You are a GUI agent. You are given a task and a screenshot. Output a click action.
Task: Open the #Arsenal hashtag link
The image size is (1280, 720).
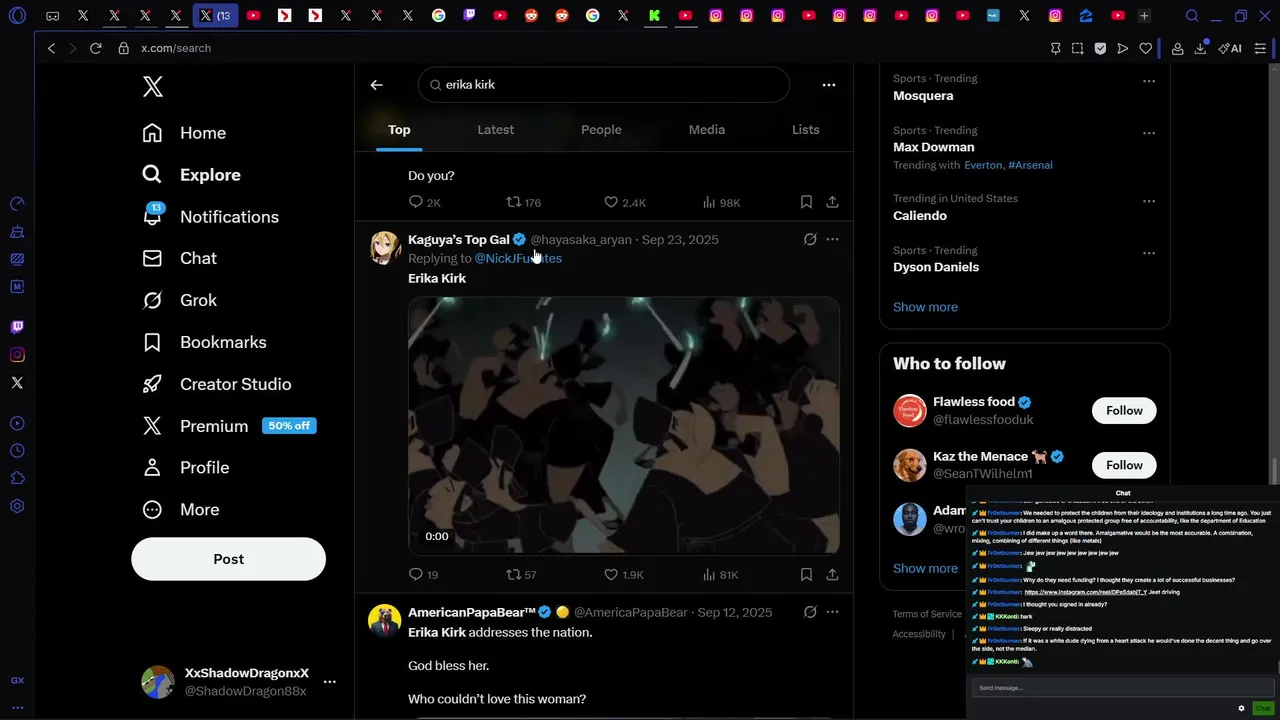[1030, 165]
